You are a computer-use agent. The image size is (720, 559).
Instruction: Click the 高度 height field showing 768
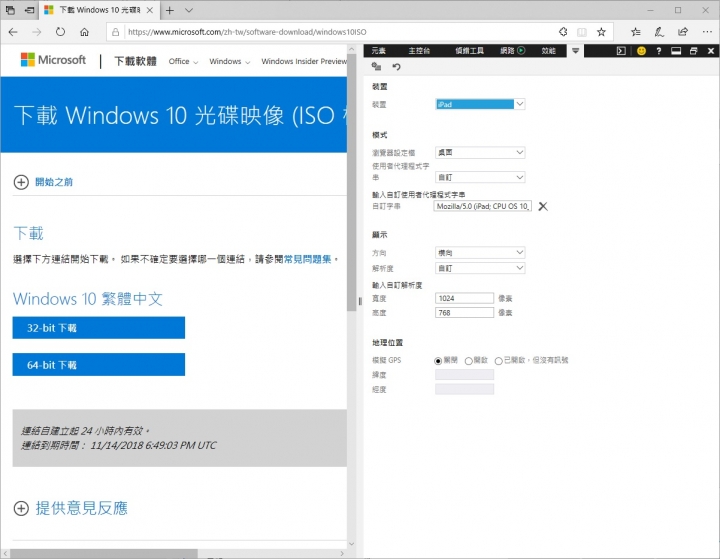coord(464,312)
